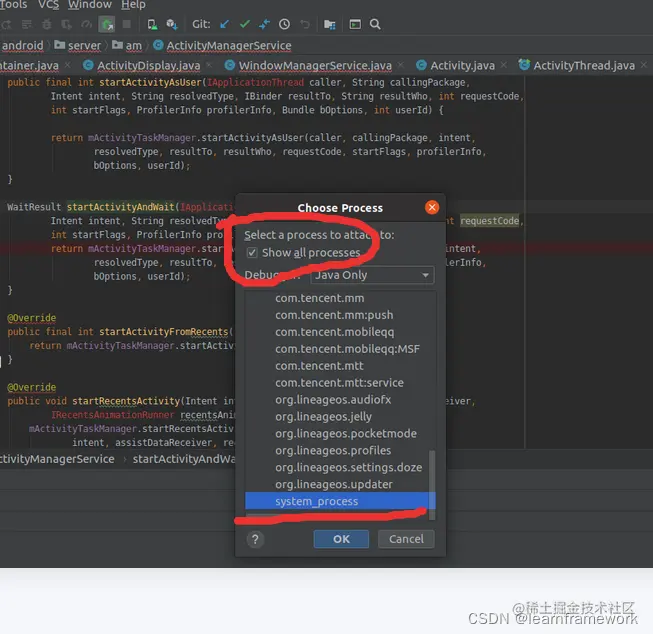The image size is (653, 634).
Task: Toggle Show all processes checkbox
Action: pyautogui.click(x=252, y=252)
